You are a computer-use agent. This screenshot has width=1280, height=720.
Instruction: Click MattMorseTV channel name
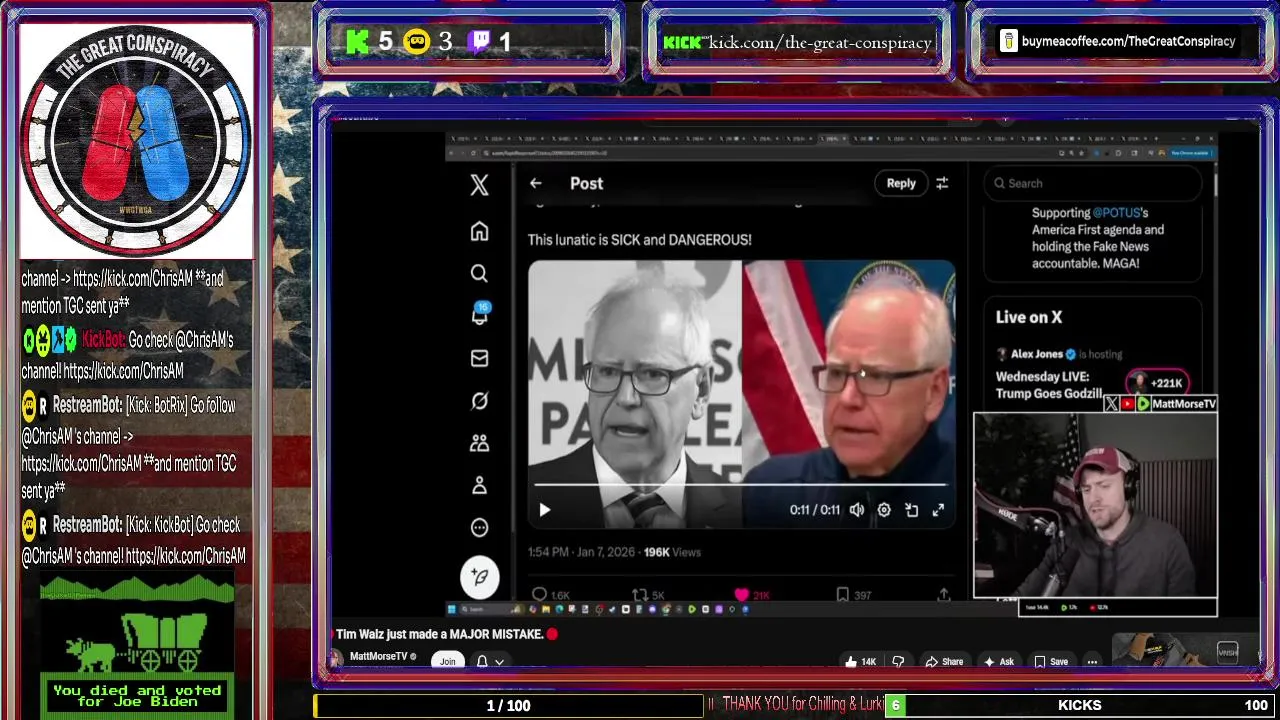(x=379, y=657)
